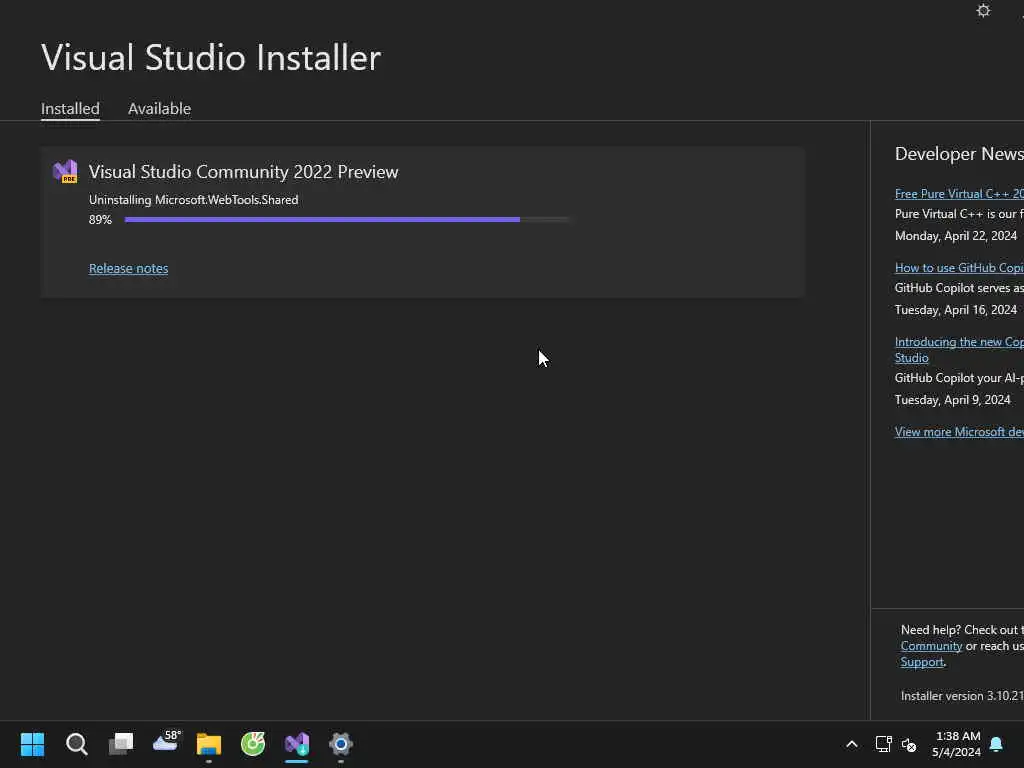This screenshot has width=1024, height=768.
Task: Click the uninstall progress bar
Action: [347, 219]
